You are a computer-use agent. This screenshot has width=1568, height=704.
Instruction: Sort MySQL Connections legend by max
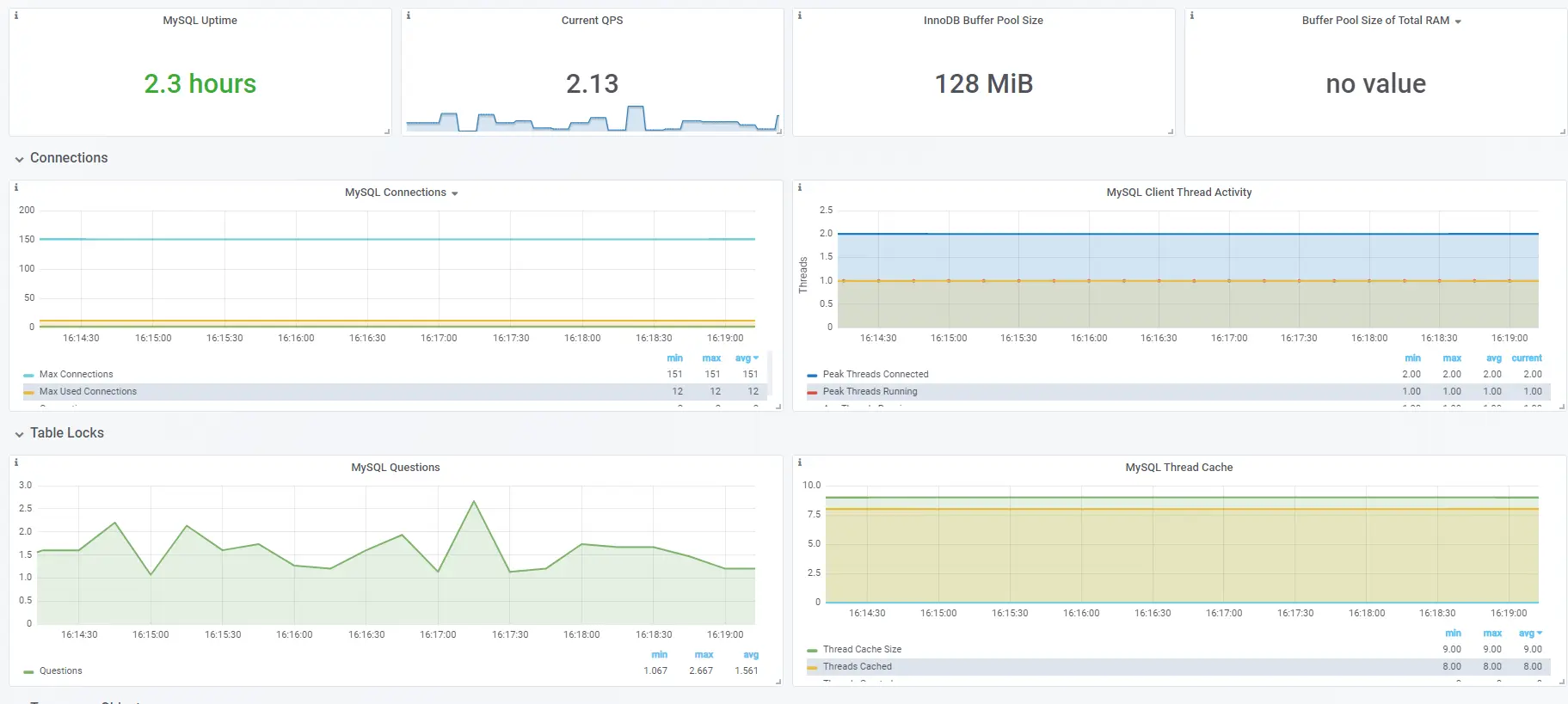(x=711, y=358)
